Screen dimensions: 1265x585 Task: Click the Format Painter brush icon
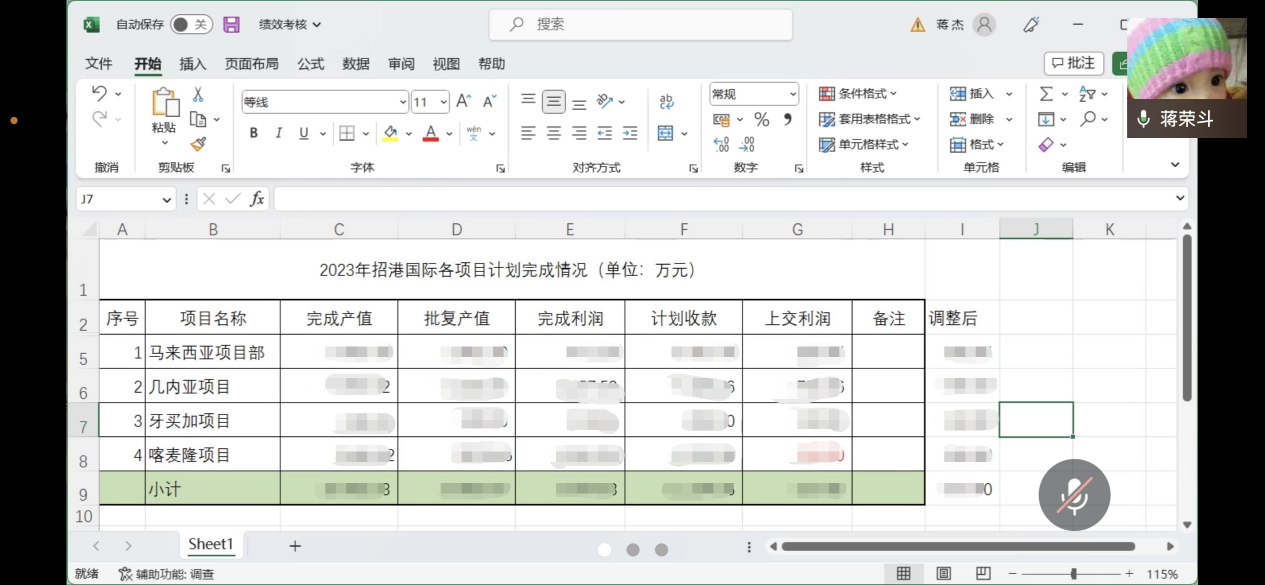[x=198, y=144]
